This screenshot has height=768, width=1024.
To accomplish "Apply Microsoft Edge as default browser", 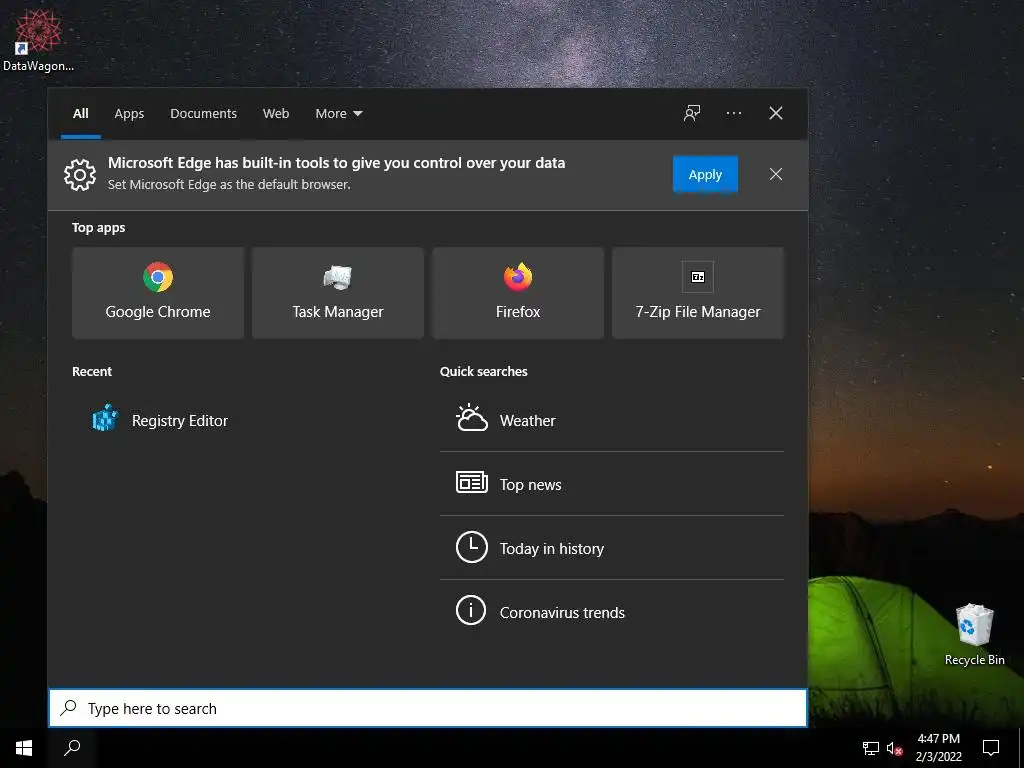I will (705, 174).
